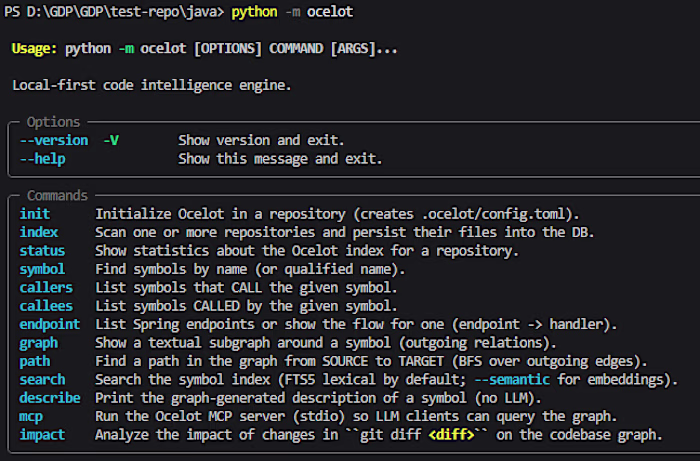
Task: Click the 'index' command name
Action: point(38,232)
